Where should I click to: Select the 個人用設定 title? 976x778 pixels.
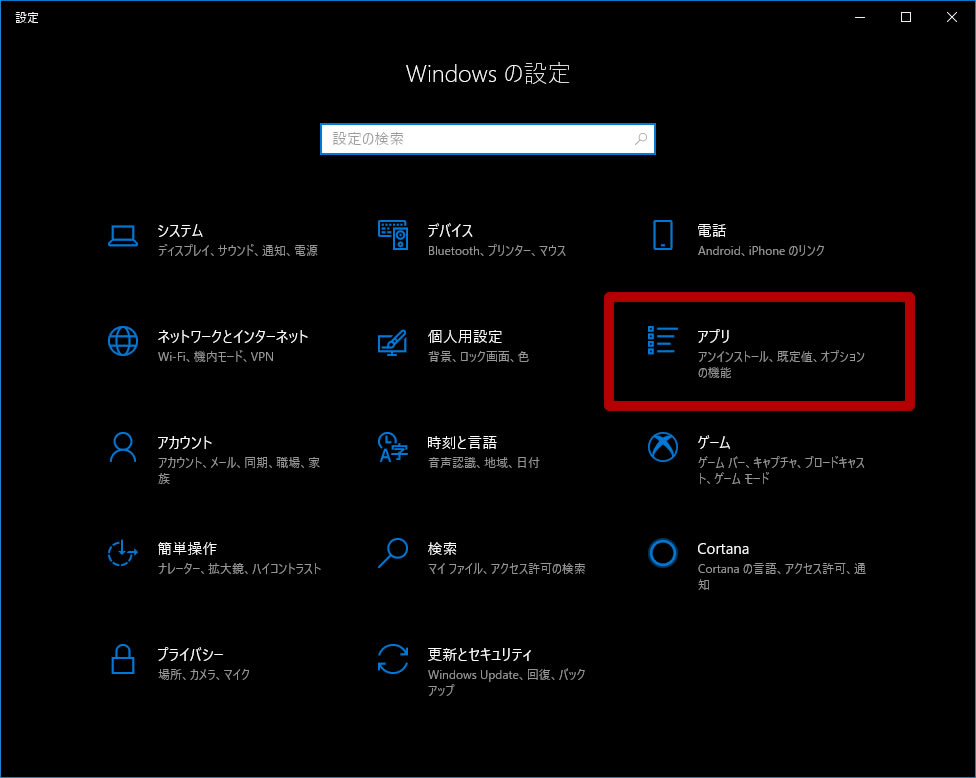click(x=465, y=337)
